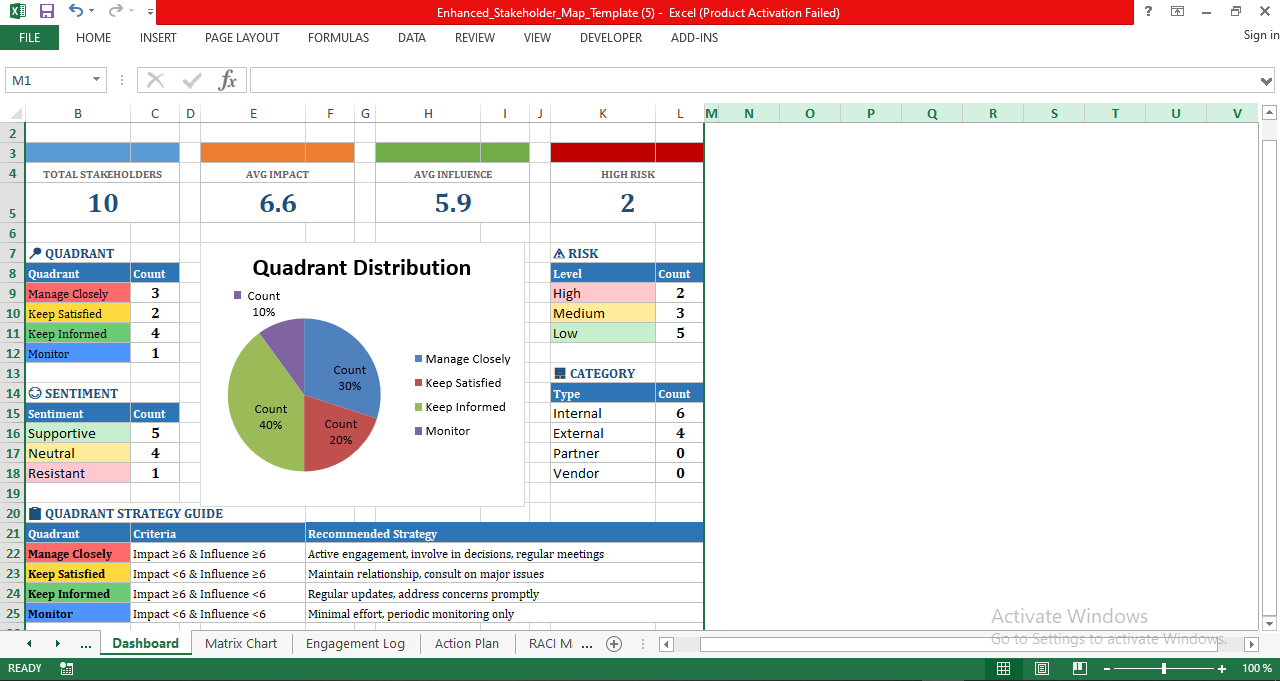Click the 100 % zoom level button
Image resolution: width=1280 pixels, height=681 pixels.
pos(1256,669)
